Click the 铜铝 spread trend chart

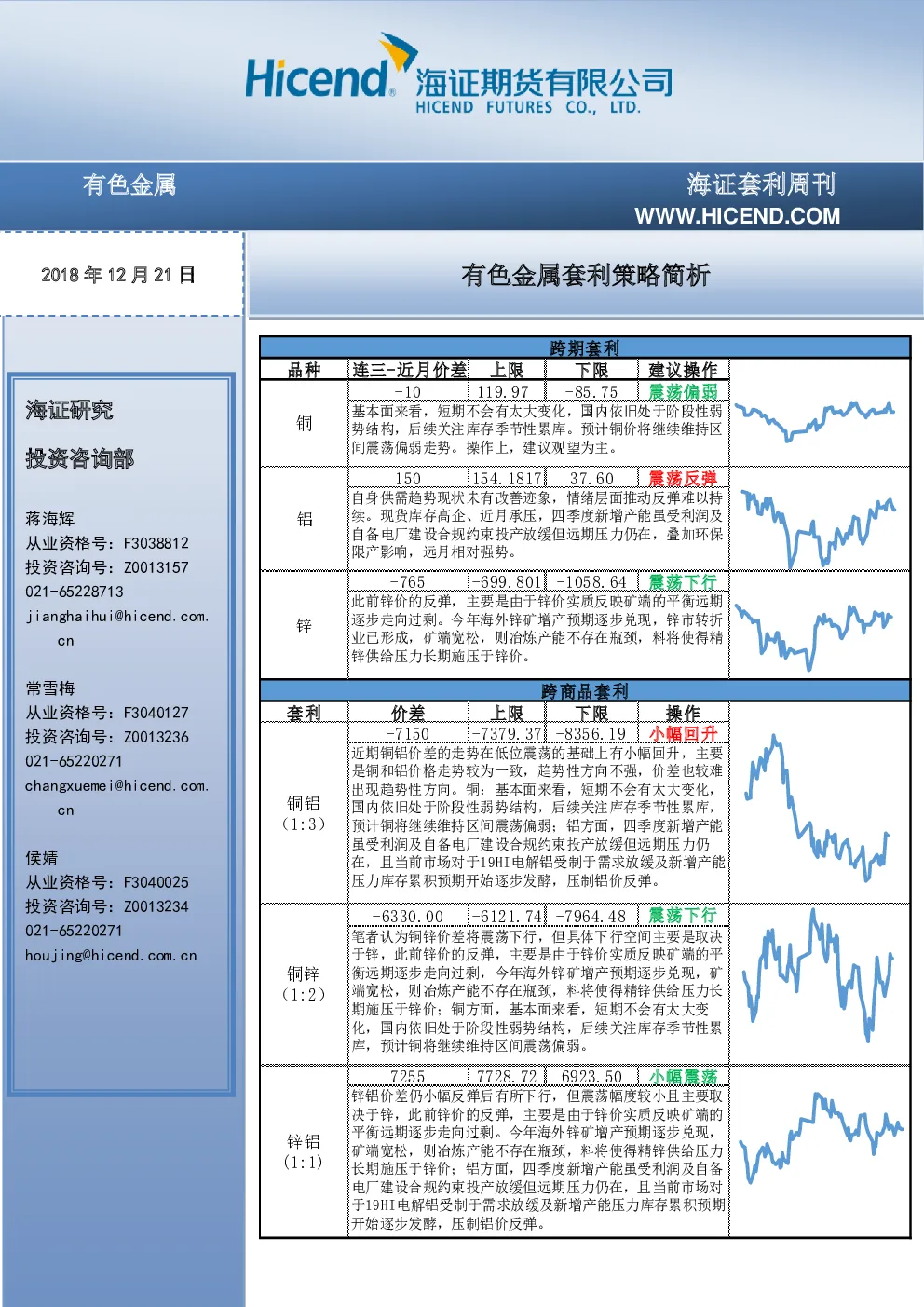point(820,807)
